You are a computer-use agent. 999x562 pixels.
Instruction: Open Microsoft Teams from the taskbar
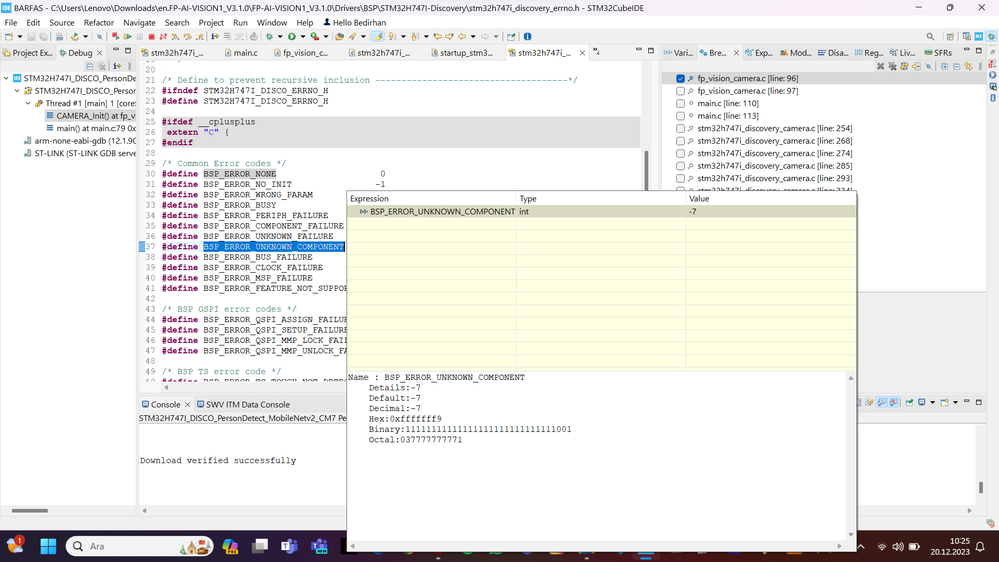(x=290, y=547)
